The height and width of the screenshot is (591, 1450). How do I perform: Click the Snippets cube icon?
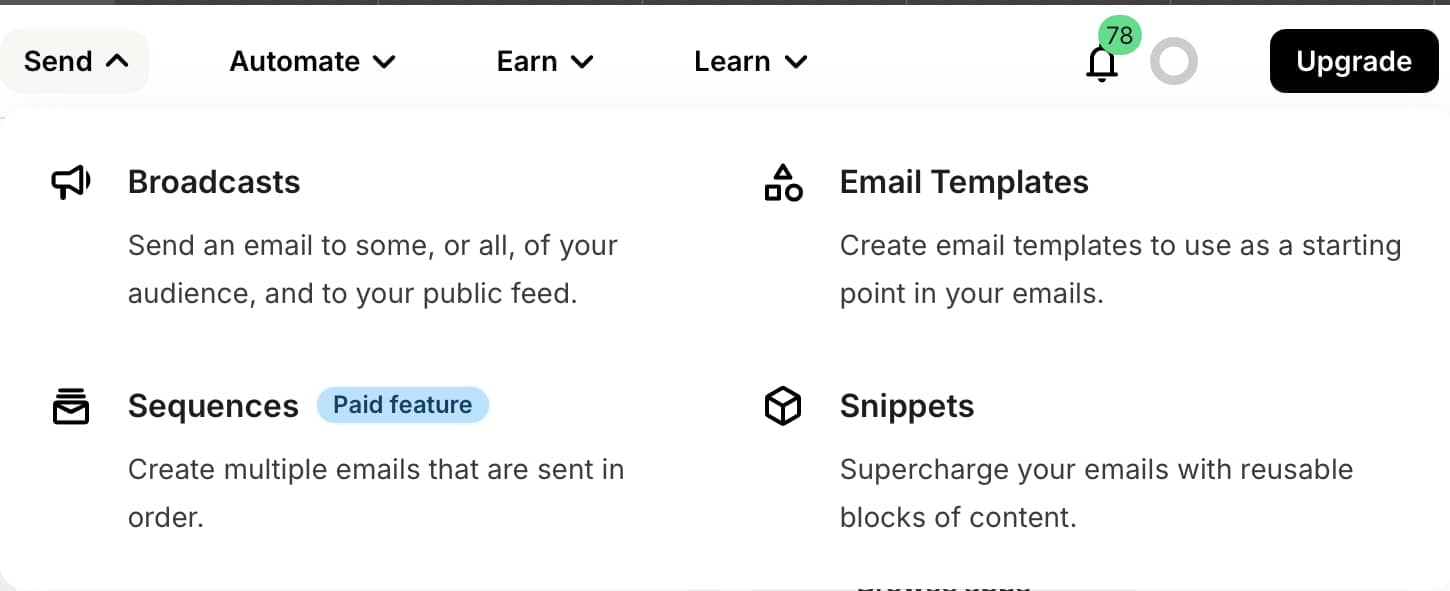[783, 407]
